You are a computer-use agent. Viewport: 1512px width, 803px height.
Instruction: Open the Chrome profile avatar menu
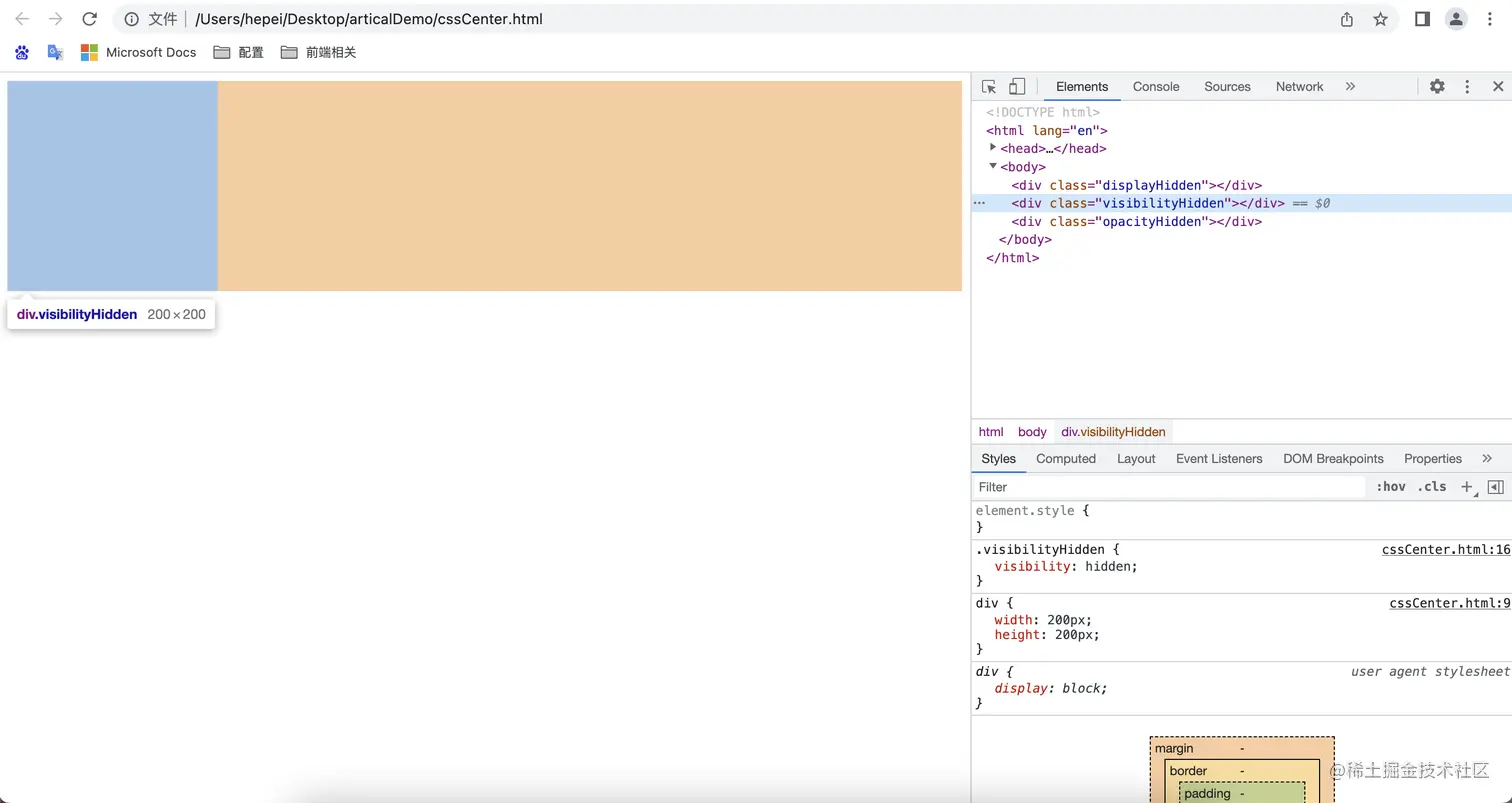point(1457,19)
